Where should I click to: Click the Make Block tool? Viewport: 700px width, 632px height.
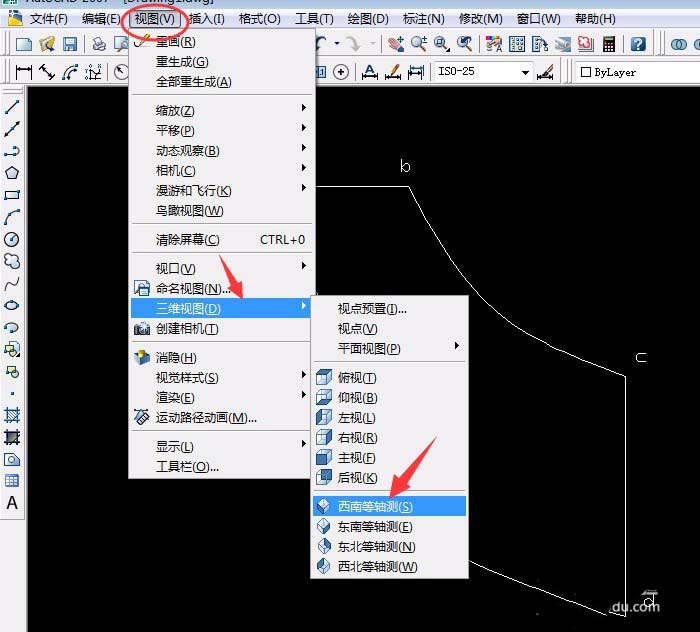[x=12, y=371]
